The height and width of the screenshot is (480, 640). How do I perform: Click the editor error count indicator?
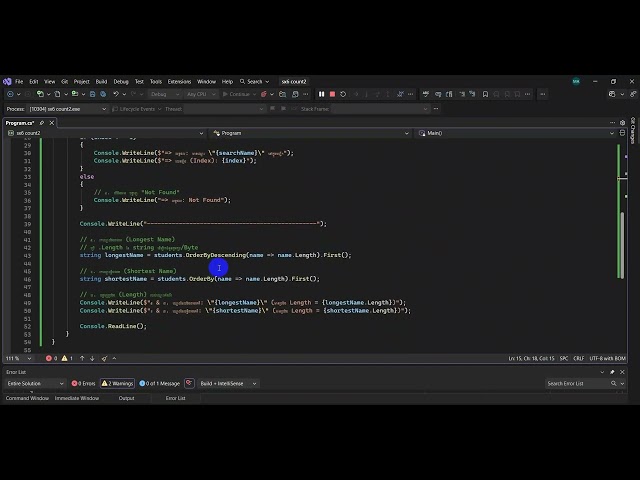(51, 358)
